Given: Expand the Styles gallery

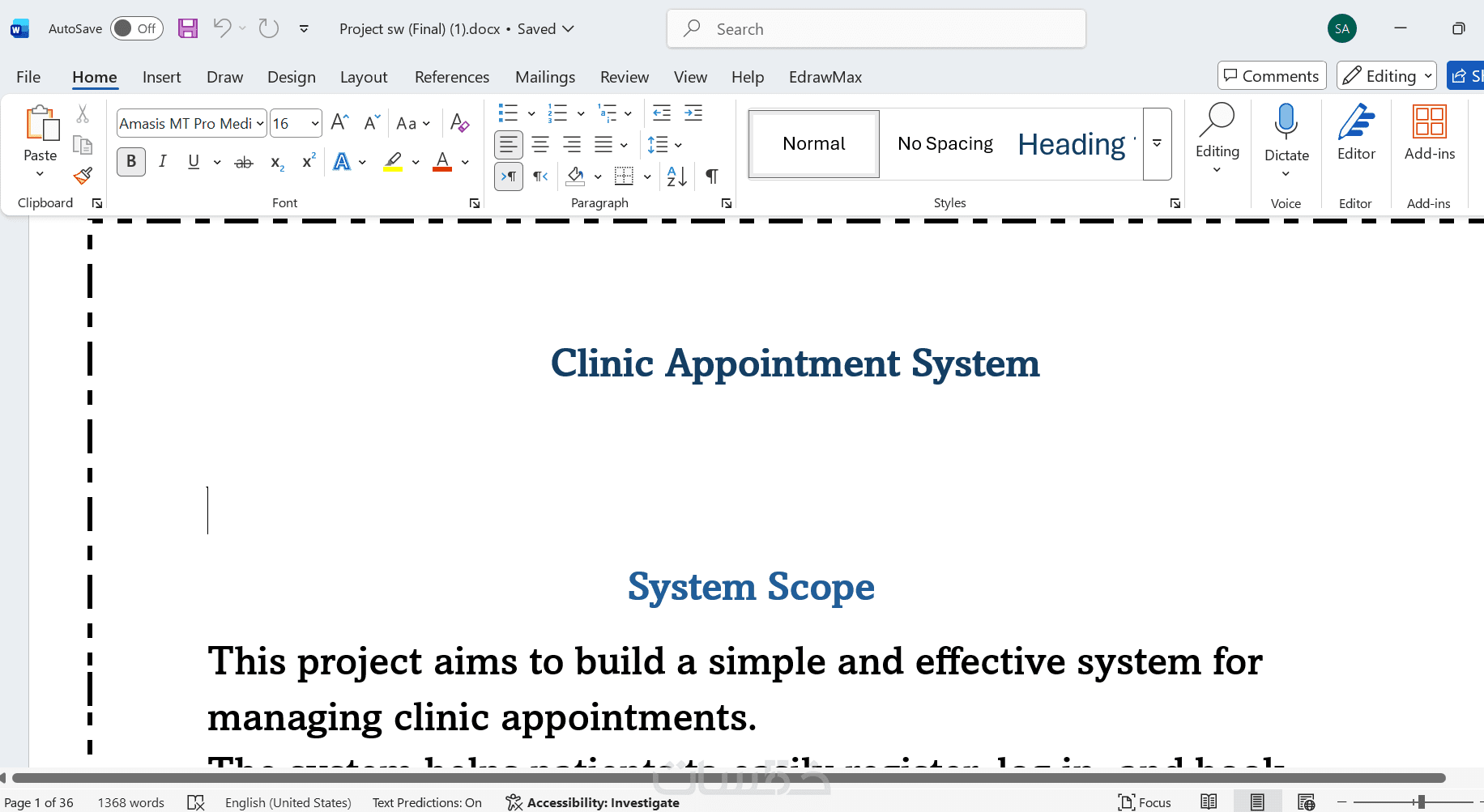Looking at the screenshot, I should 1158,144.
